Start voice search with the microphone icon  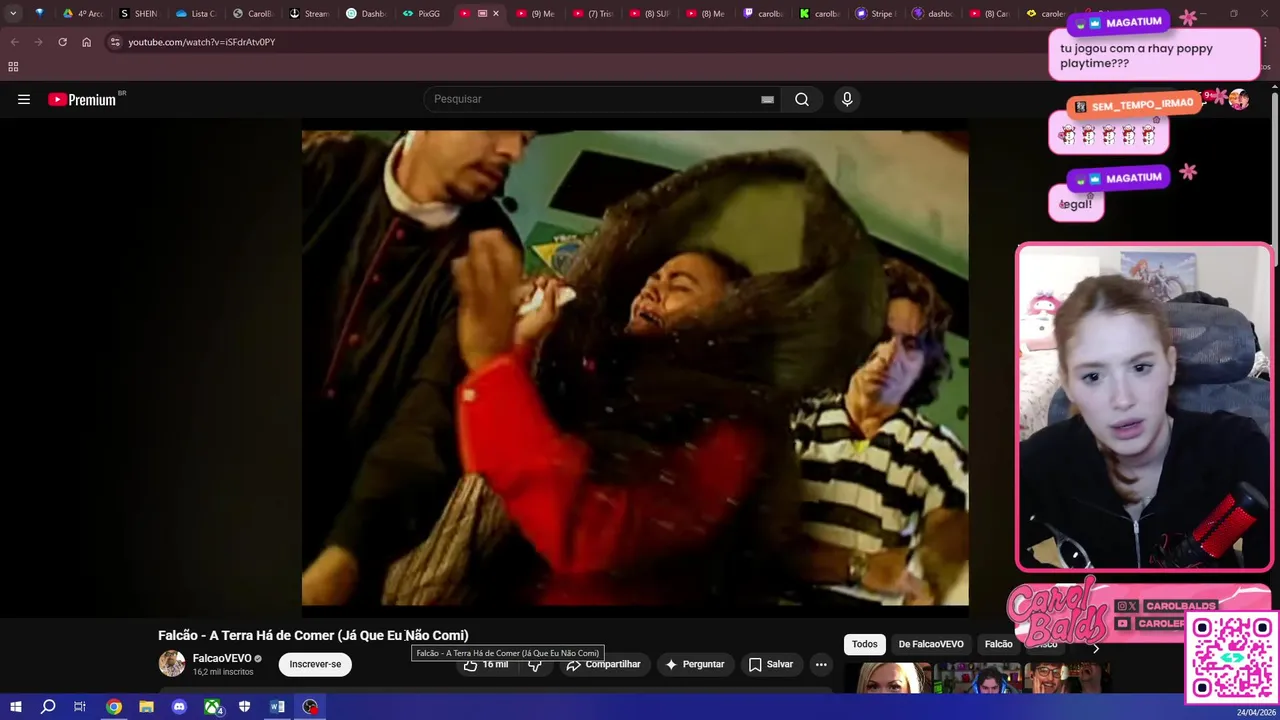(x=847, y=99)
